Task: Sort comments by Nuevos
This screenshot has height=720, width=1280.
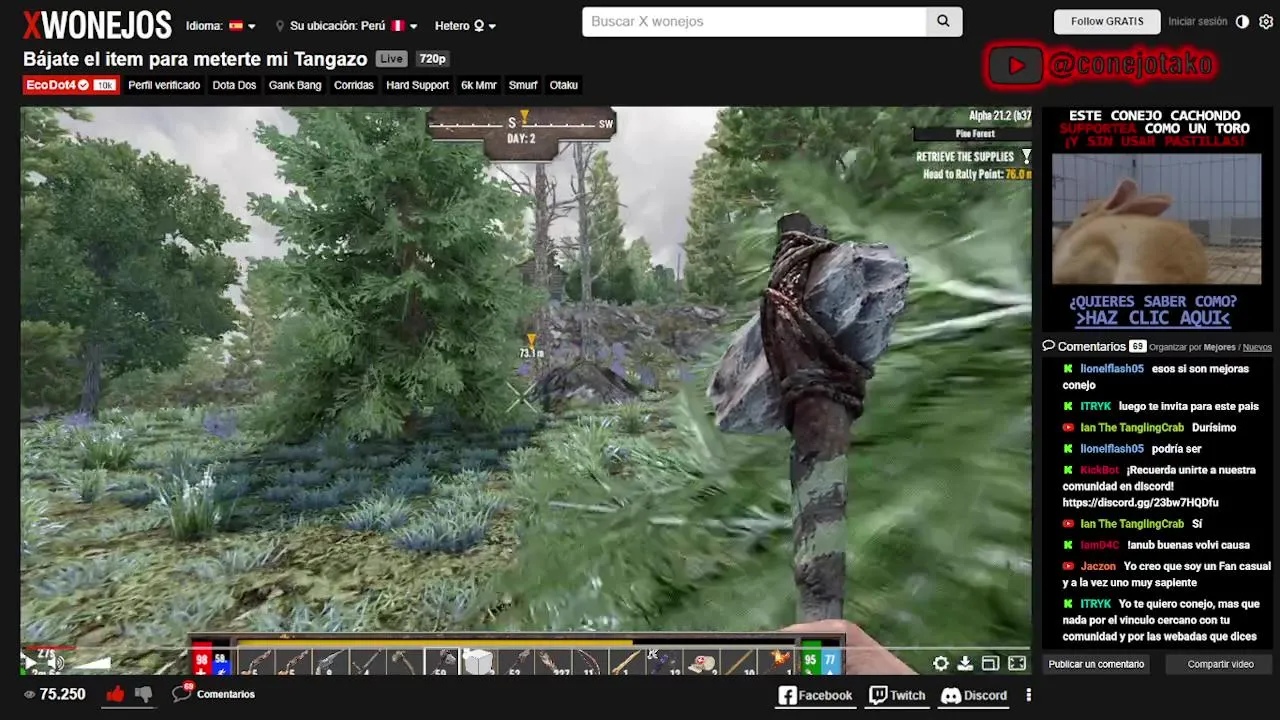Action: (1257, 347)
